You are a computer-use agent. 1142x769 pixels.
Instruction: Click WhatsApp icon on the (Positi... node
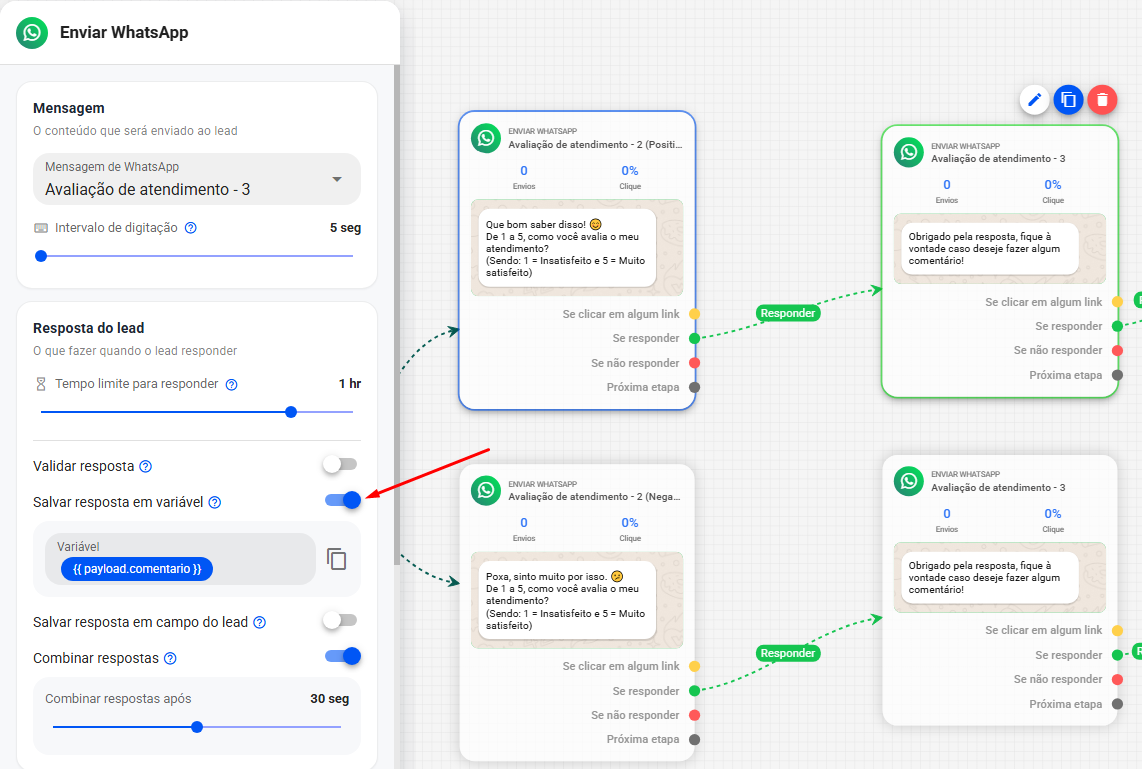pyautogui.click(x=486, y=138)
